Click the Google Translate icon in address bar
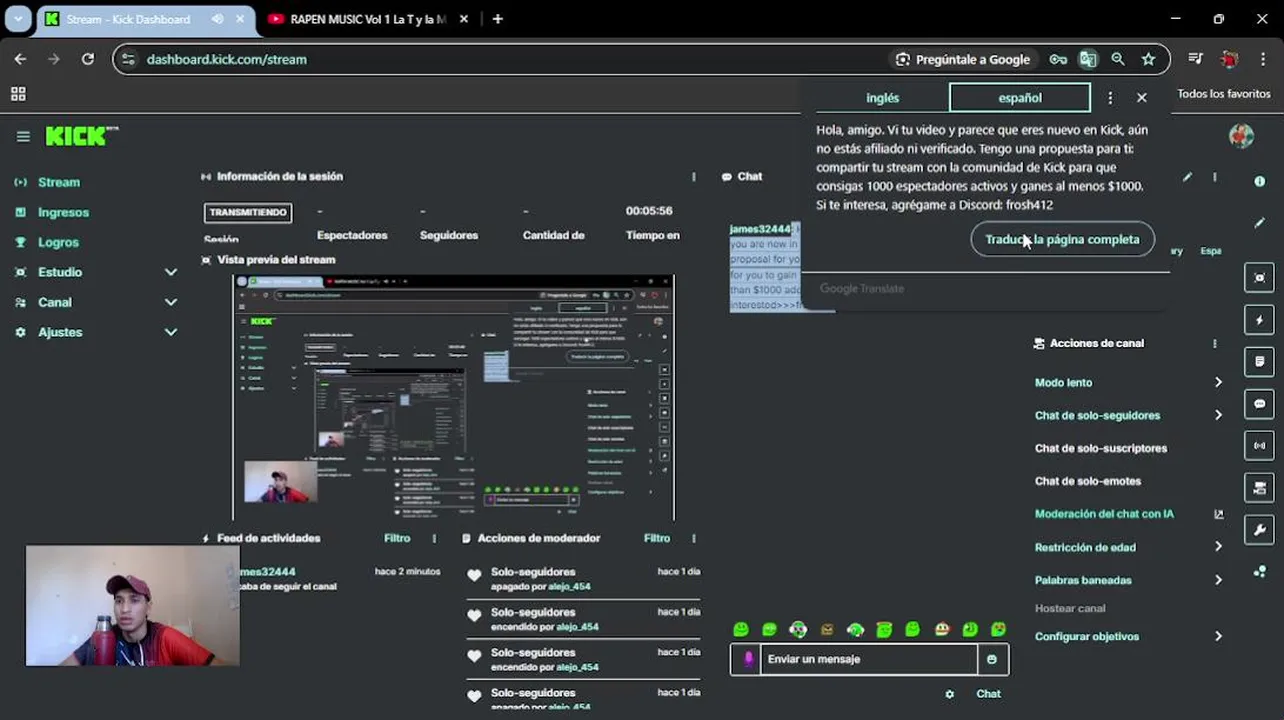Screen dimensions: 1284x720 1088,59
